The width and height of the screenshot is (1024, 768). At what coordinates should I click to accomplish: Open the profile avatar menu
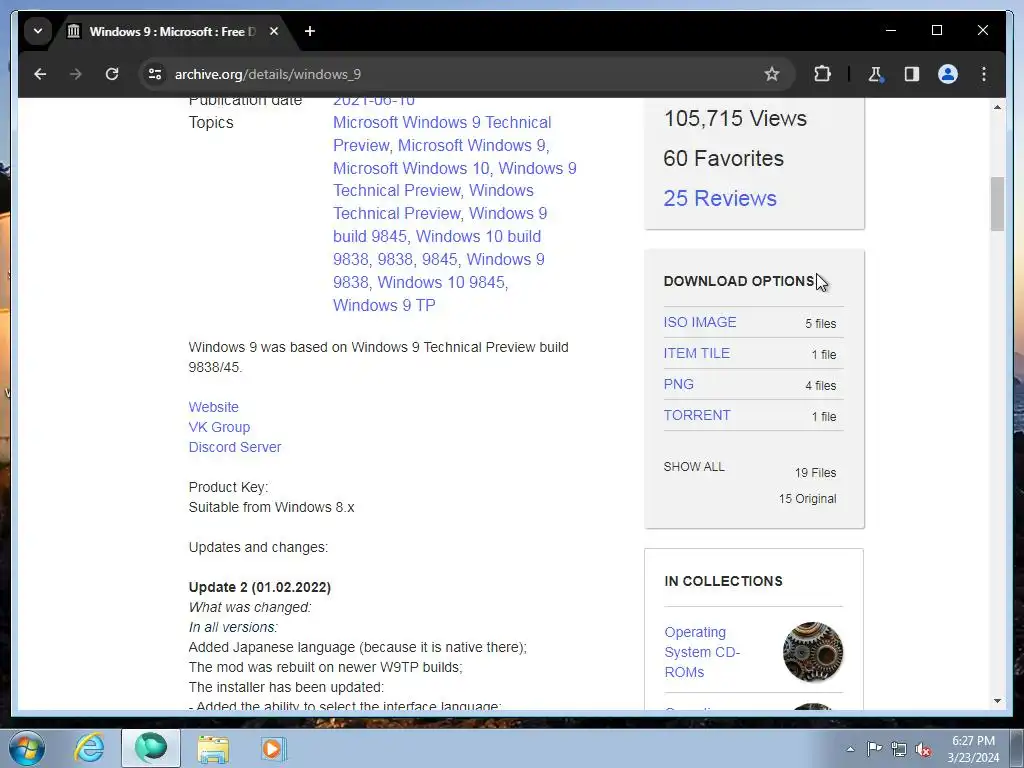pos(948,74)
